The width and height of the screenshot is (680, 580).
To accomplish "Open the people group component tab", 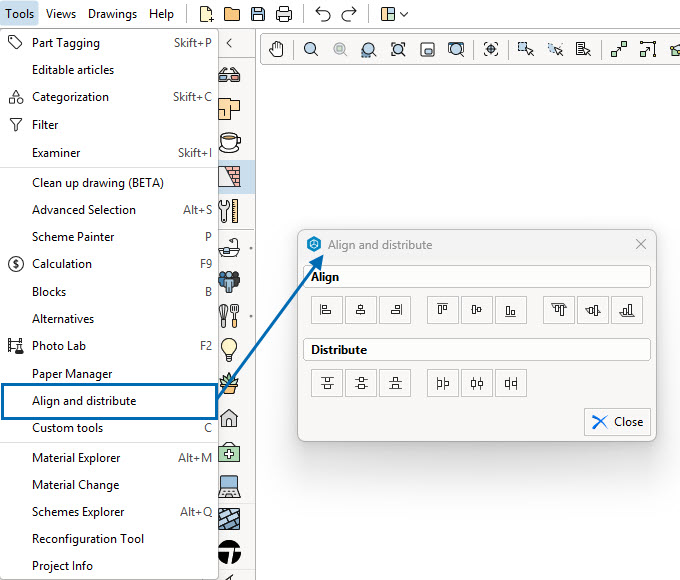I will (229, 281).
